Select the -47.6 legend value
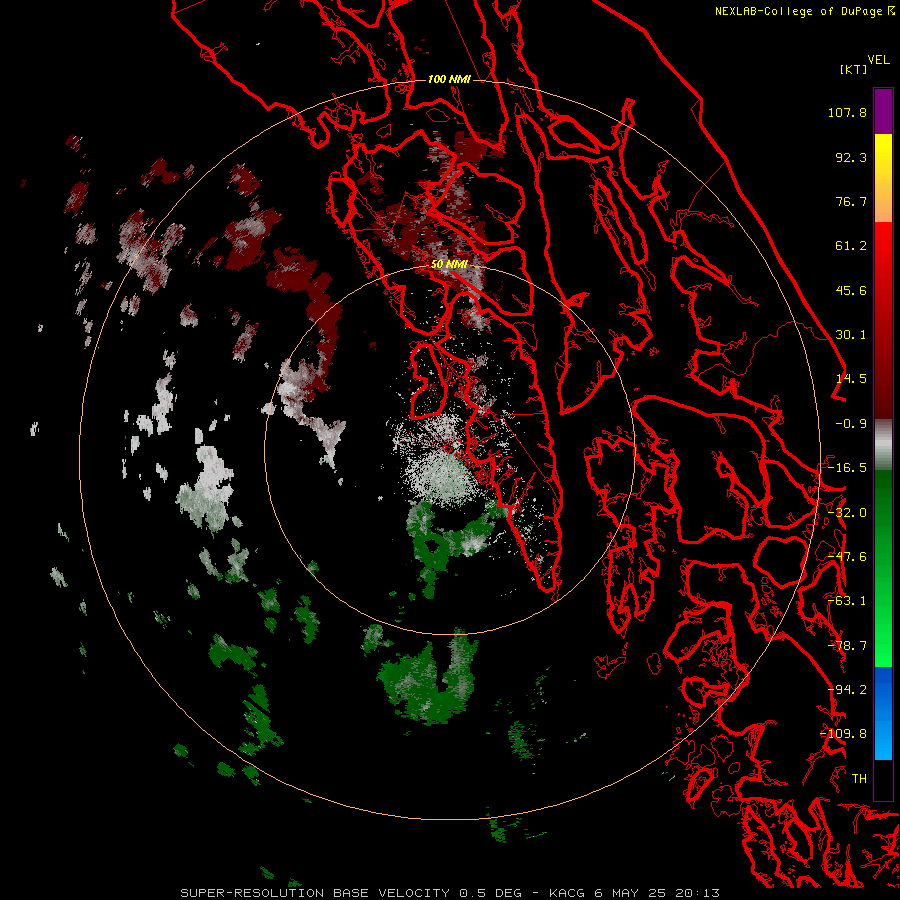 point(847,557)
